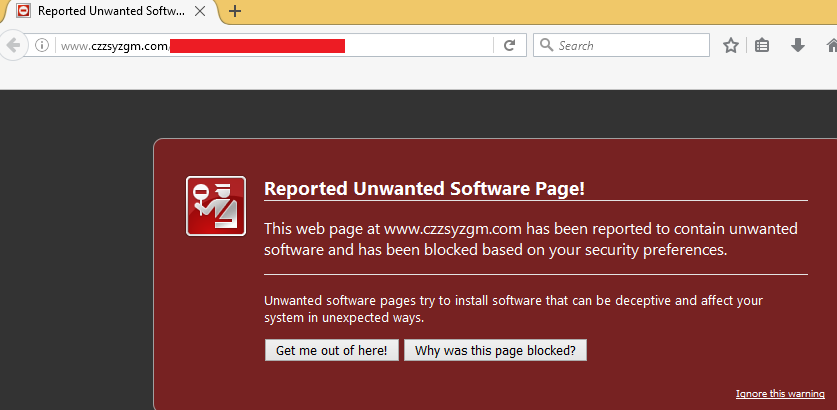Open a new tab
This screenshot has width=837, height=410.
pos(235,11)
